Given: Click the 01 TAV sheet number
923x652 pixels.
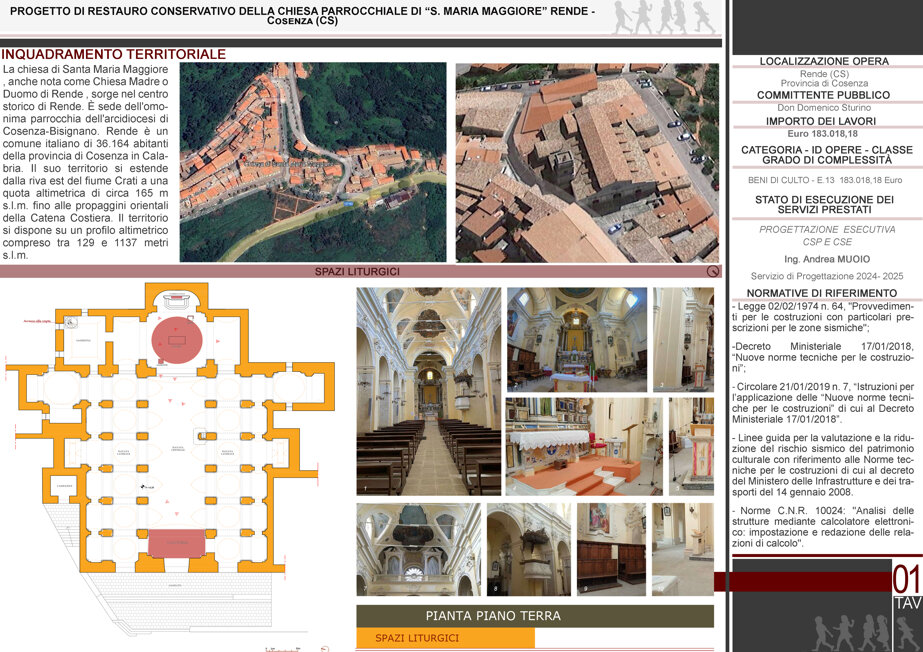Looking at the screenshot, I should [x=907, y=587].
